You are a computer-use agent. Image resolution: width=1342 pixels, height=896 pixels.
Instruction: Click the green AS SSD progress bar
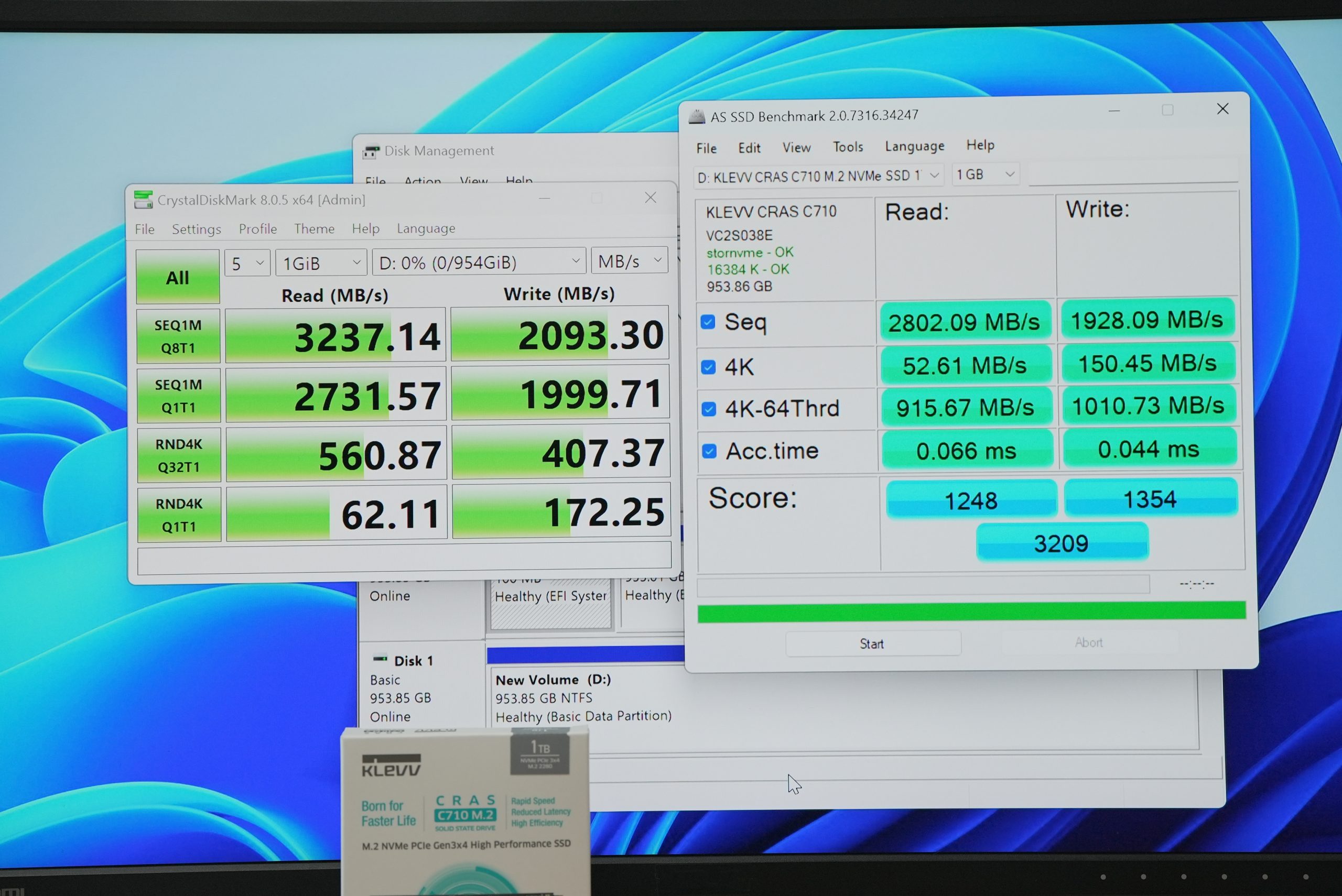click(971, 611)
